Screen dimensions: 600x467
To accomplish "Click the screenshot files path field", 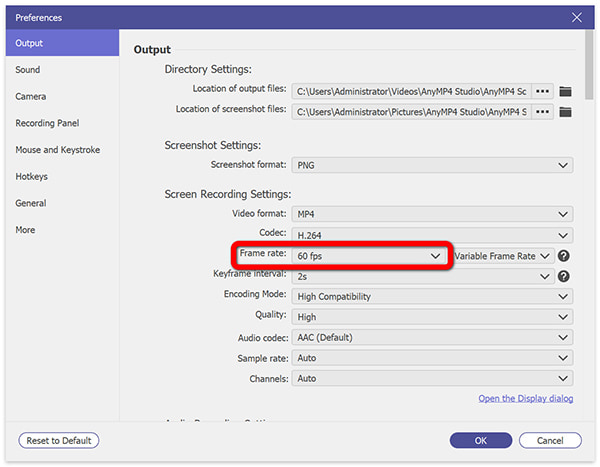I will [x=411, y=112].
